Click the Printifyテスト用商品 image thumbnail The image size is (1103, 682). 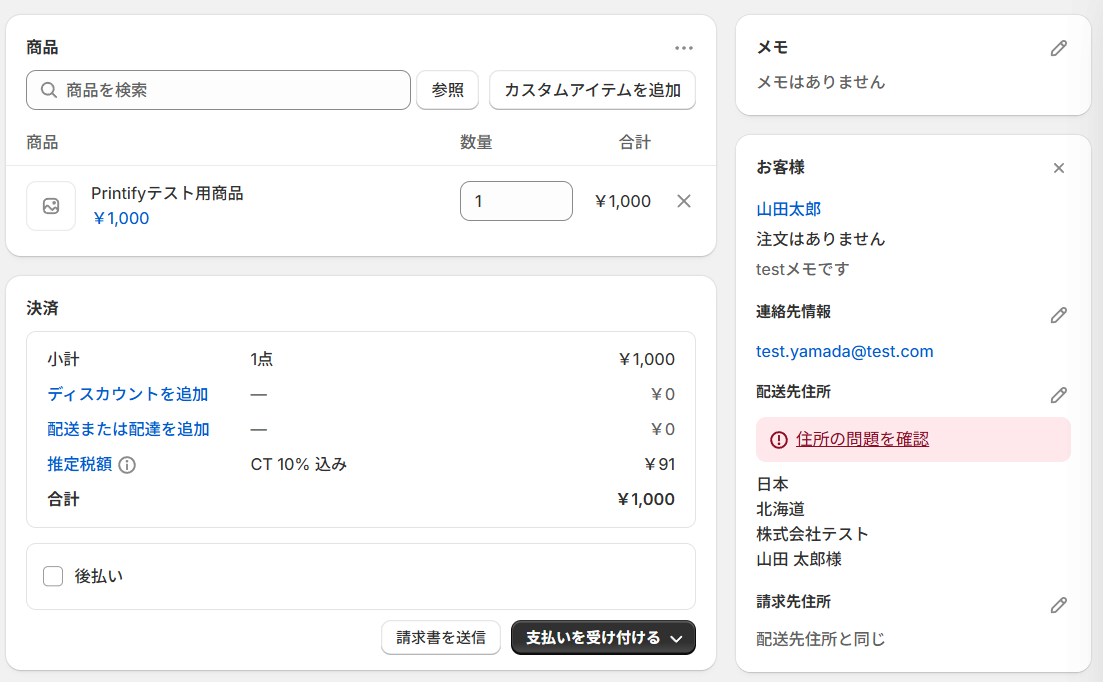(51, 206)
